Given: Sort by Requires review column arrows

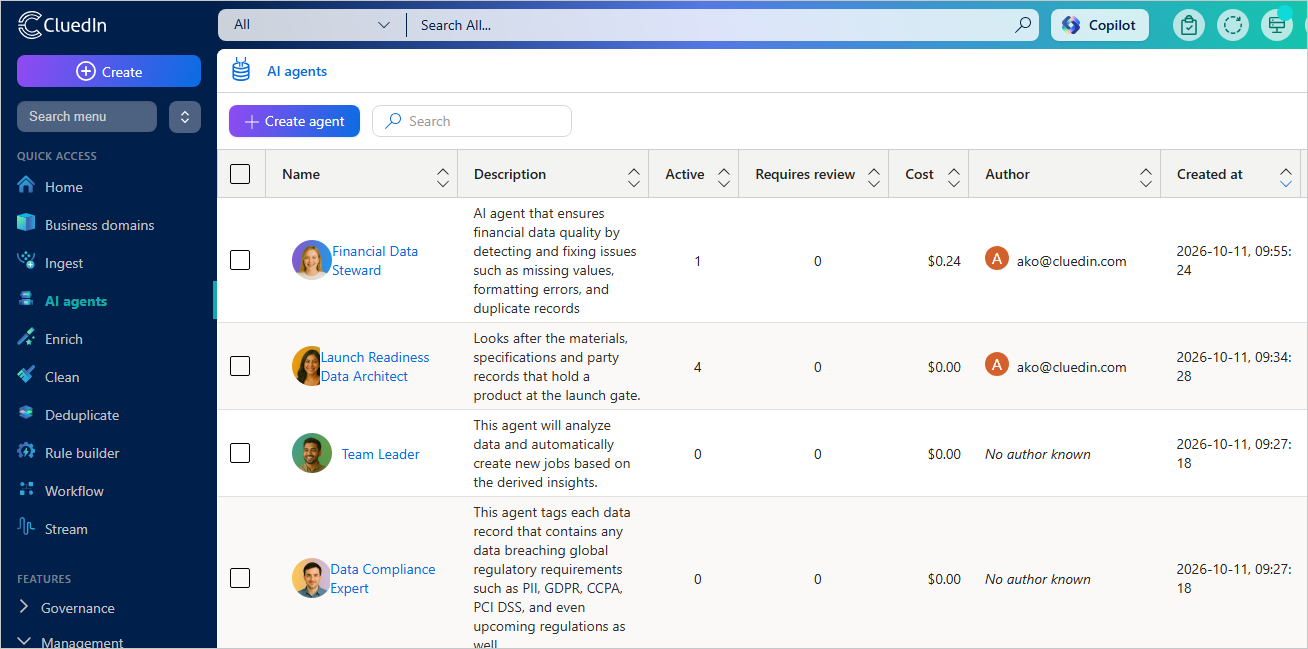Looking at the screenshot, I should 874,177.
